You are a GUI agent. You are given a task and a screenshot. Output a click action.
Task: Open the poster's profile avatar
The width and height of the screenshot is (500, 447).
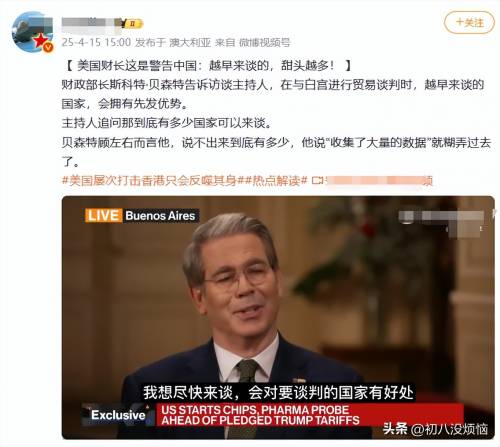(32, 32)
